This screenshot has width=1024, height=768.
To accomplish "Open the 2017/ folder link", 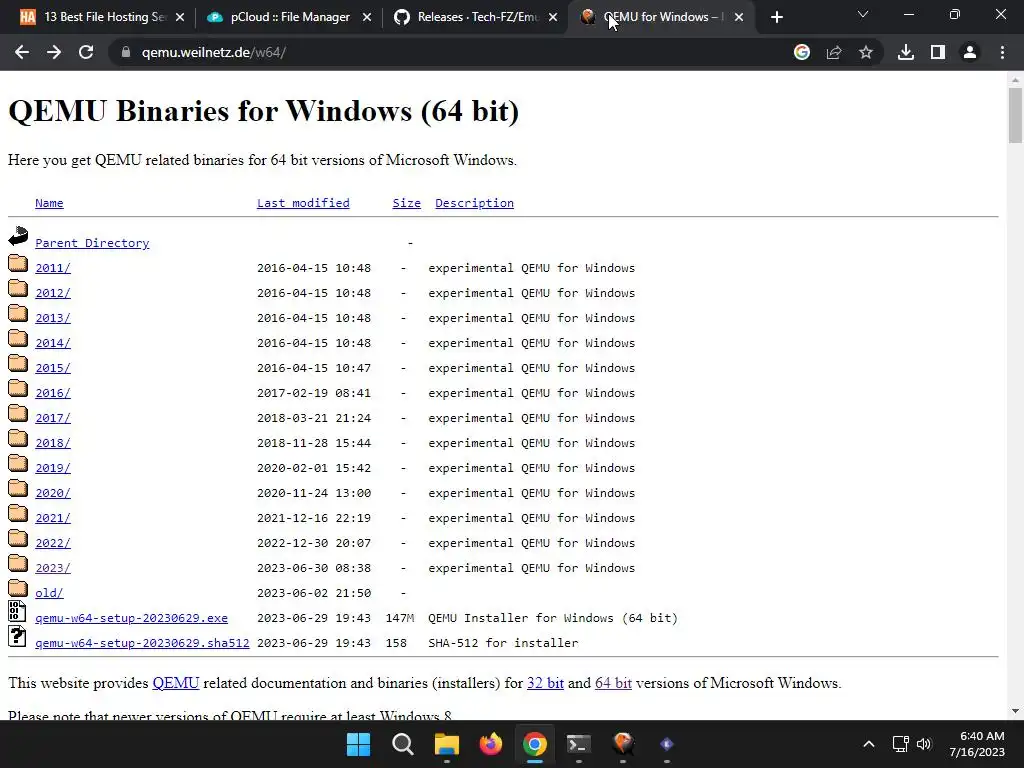I will coord(52,418).
